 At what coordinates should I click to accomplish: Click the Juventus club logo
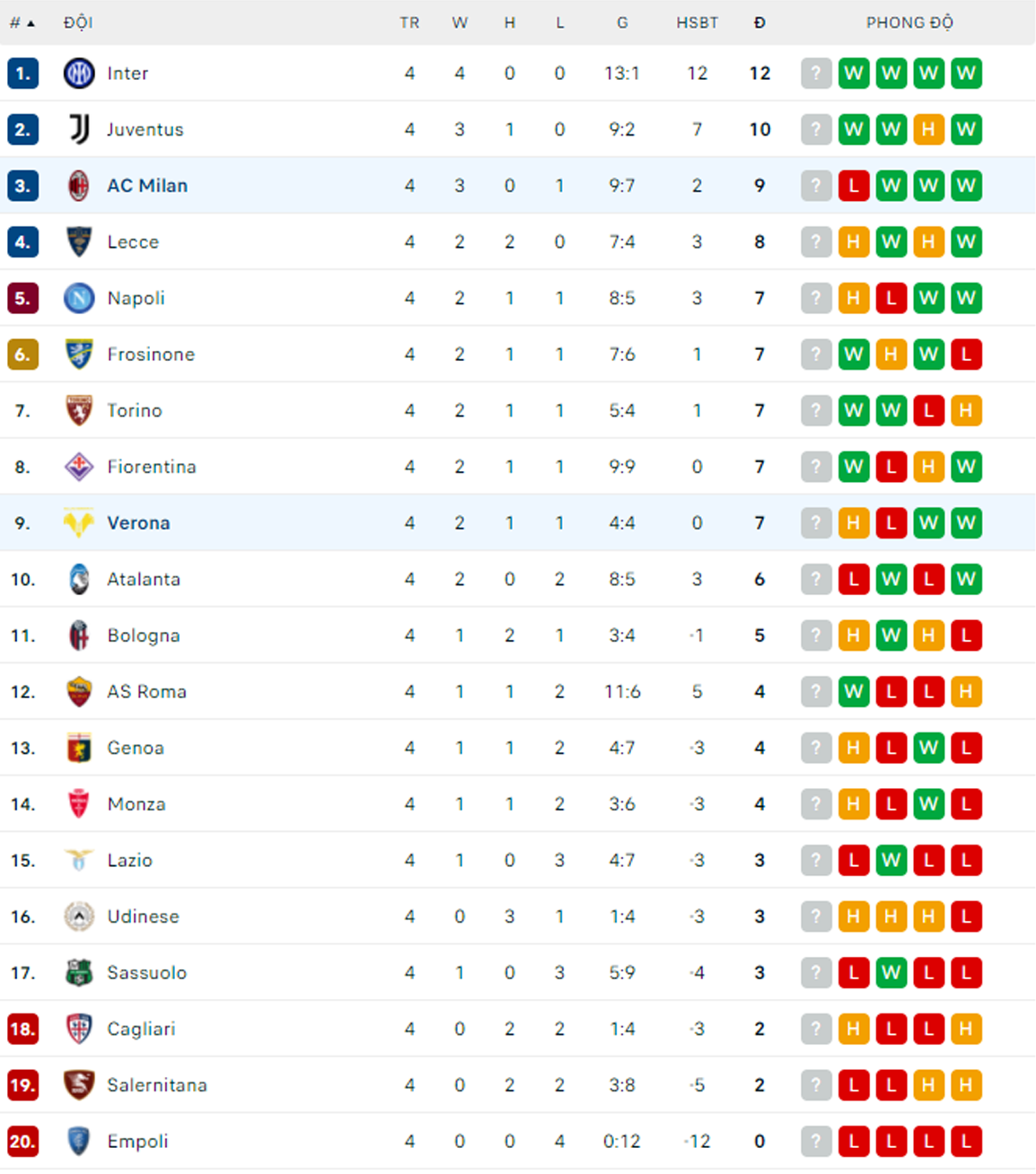tap(79, 129)
